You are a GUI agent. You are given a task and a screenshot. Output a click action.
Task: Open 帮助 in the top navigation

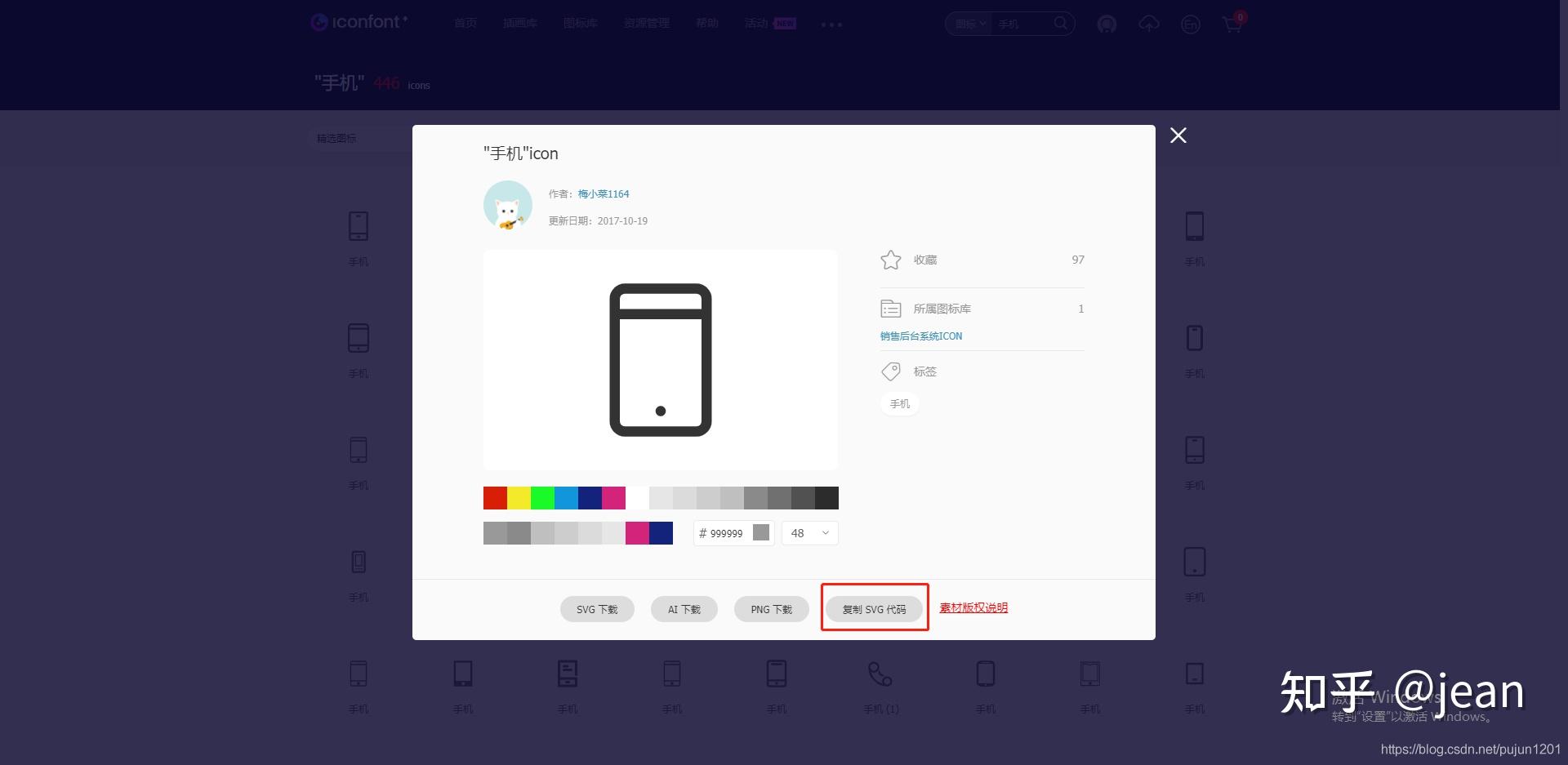coord(707,23)
